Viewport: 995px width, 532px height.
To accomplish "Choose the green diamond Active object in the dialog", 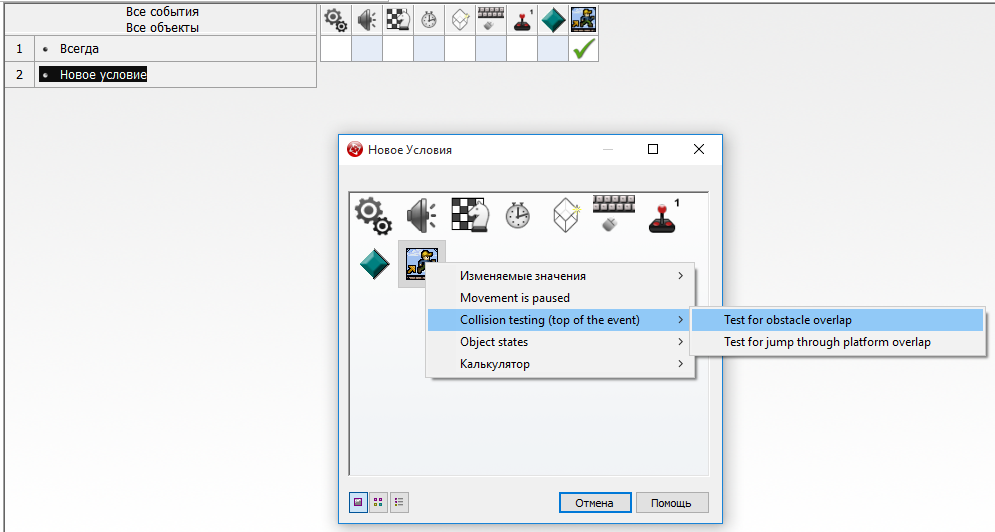I will click(374, 264).
